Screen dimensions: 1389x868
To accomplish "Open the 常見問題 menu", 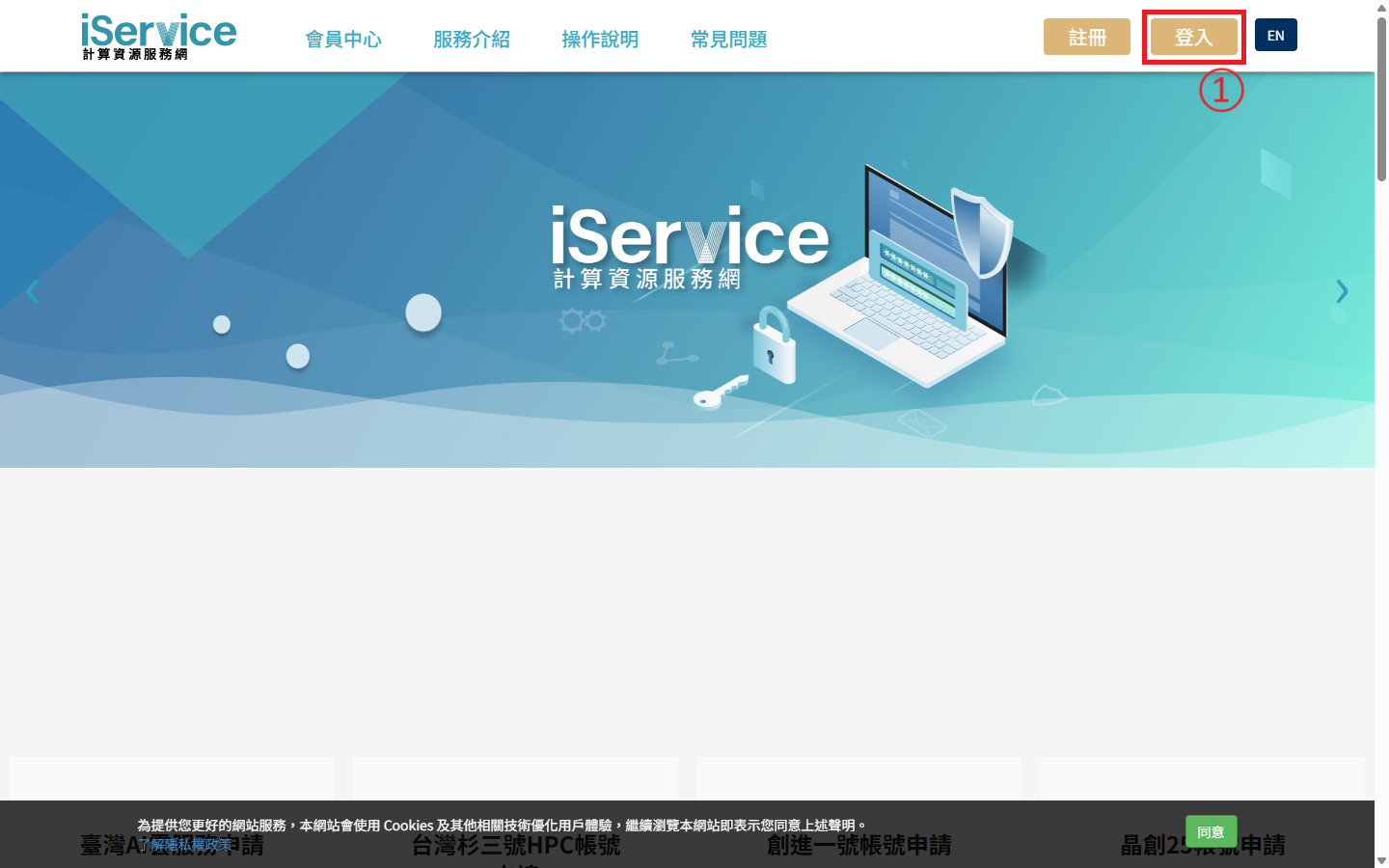I will pos(728,40).
